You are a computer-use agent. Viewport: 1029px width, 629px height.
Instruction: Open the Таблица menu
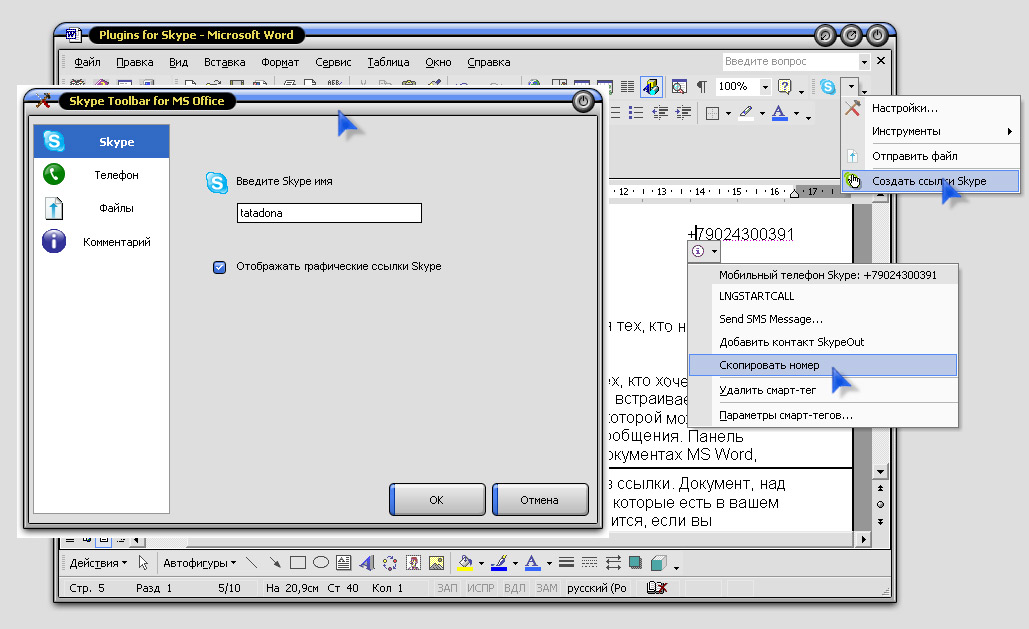[388, 62]
